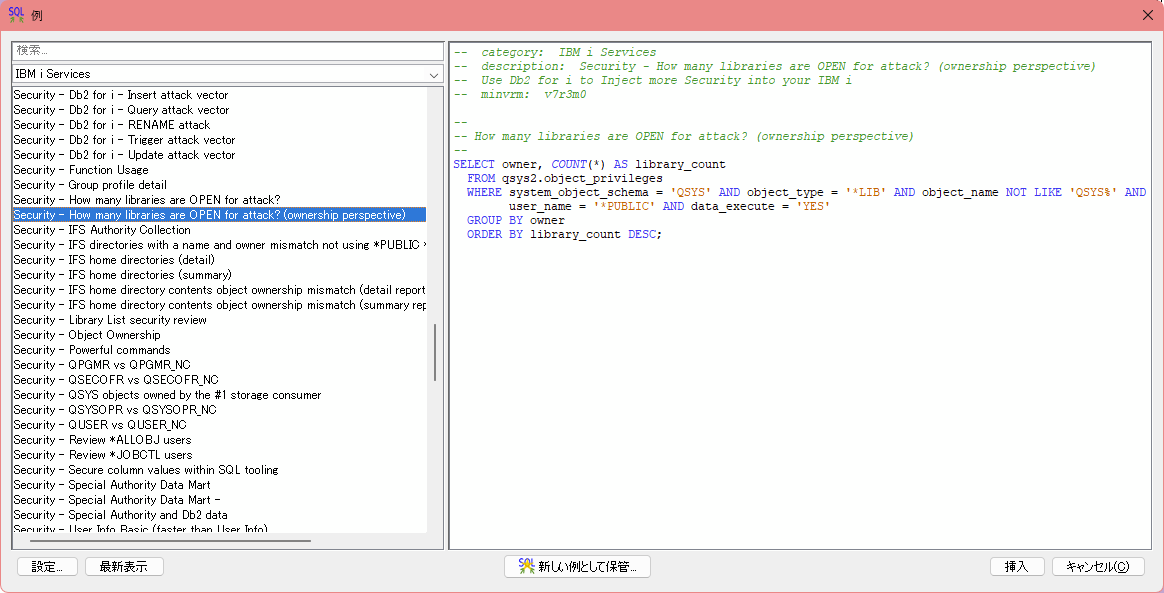Select IFS home directory contents mismatch (detail report)
Screen dimensions: 1164x593
click(x=220, y=289)
